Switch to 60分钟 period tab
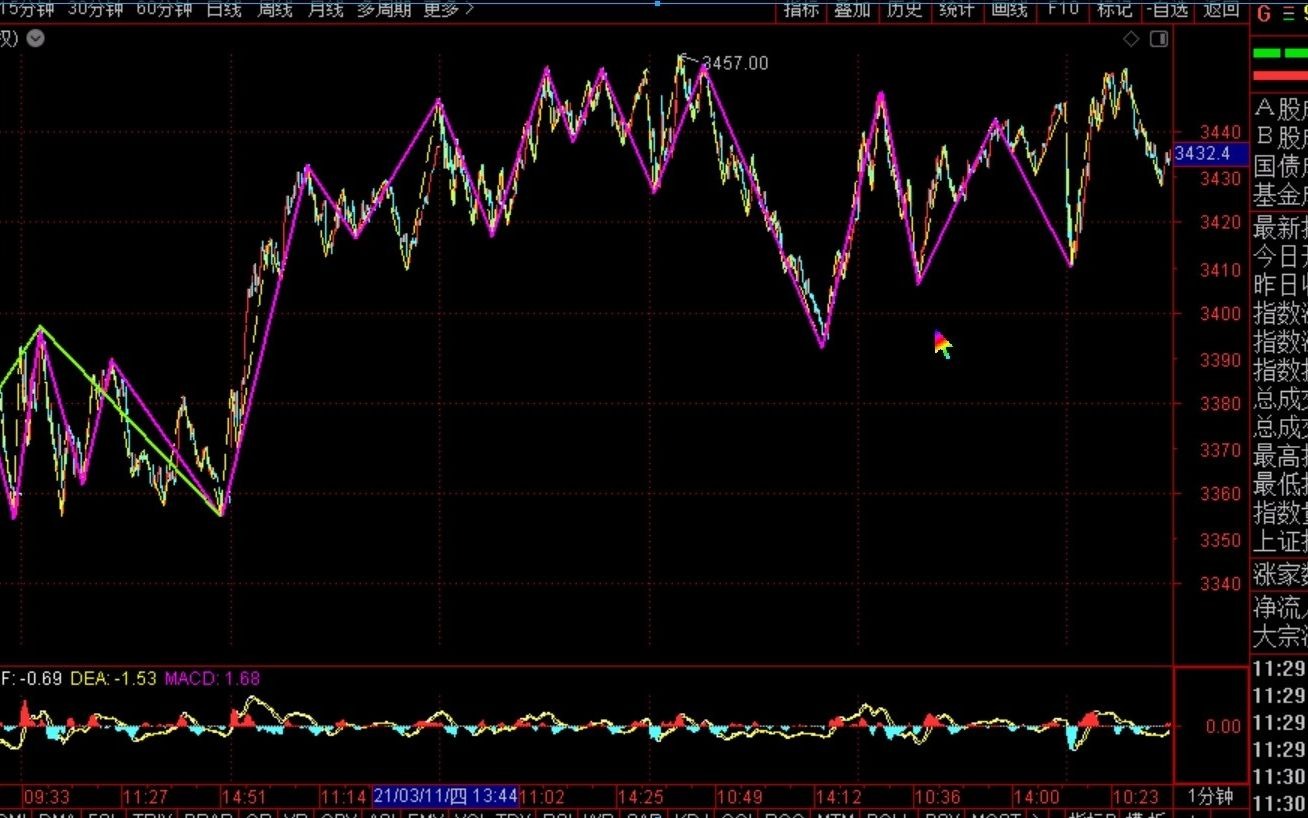This screenshot has width=1308, height=818. point(164,9)
